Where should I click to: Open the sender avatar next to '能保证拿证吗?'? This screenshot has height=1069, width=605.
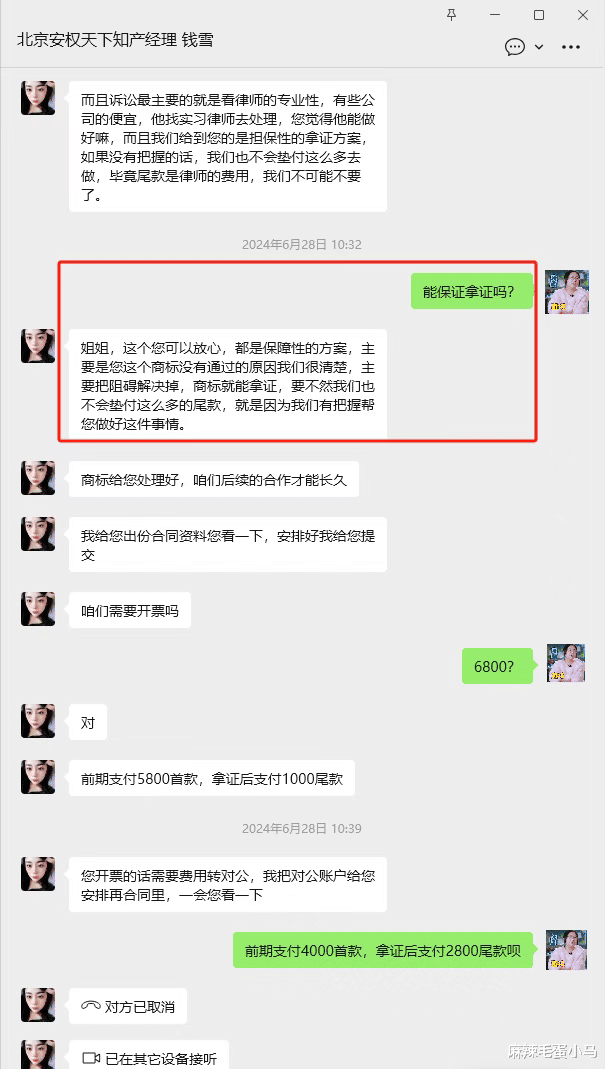566,292
